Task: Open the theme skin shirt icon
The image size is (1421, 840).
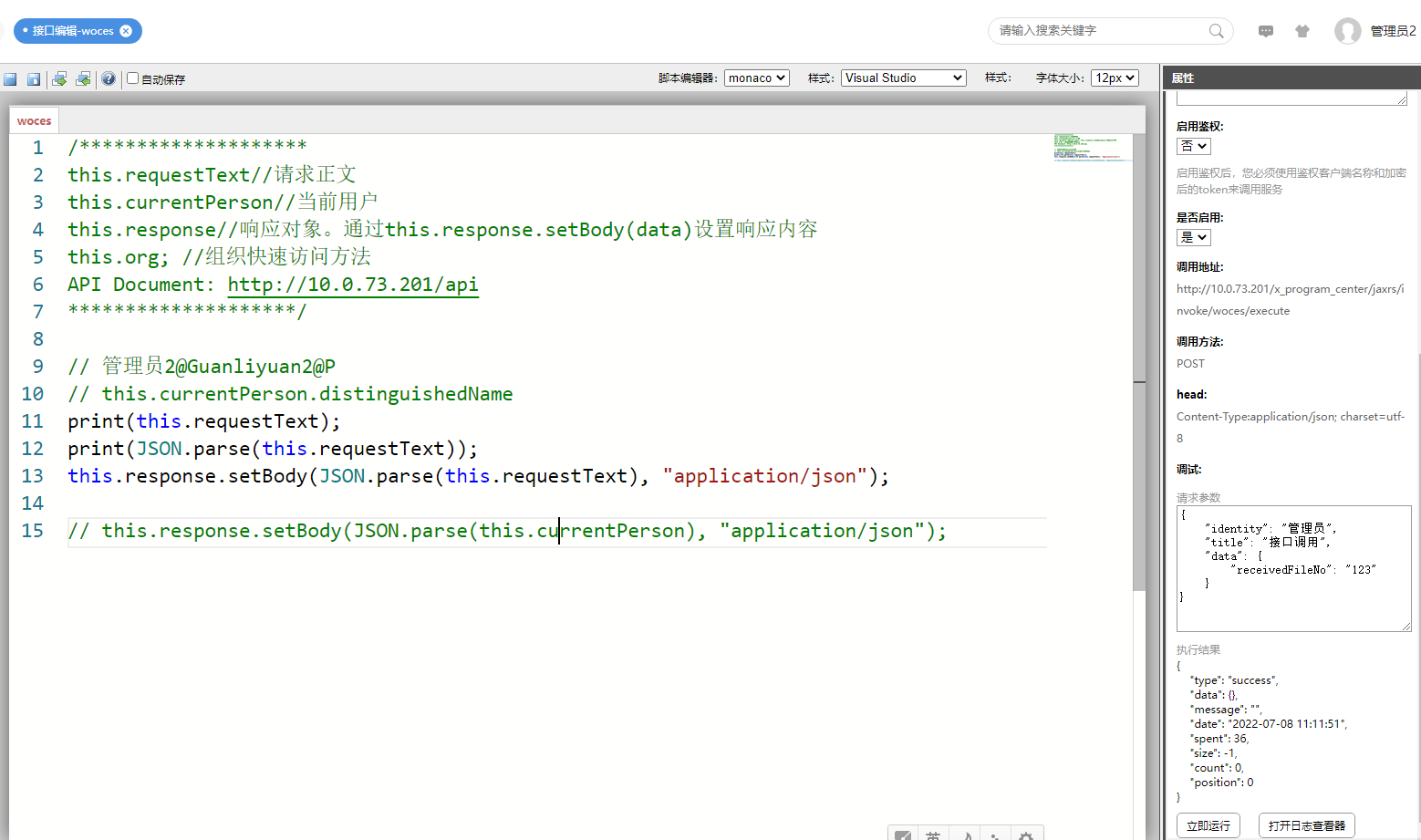Action: [1302, 31]
